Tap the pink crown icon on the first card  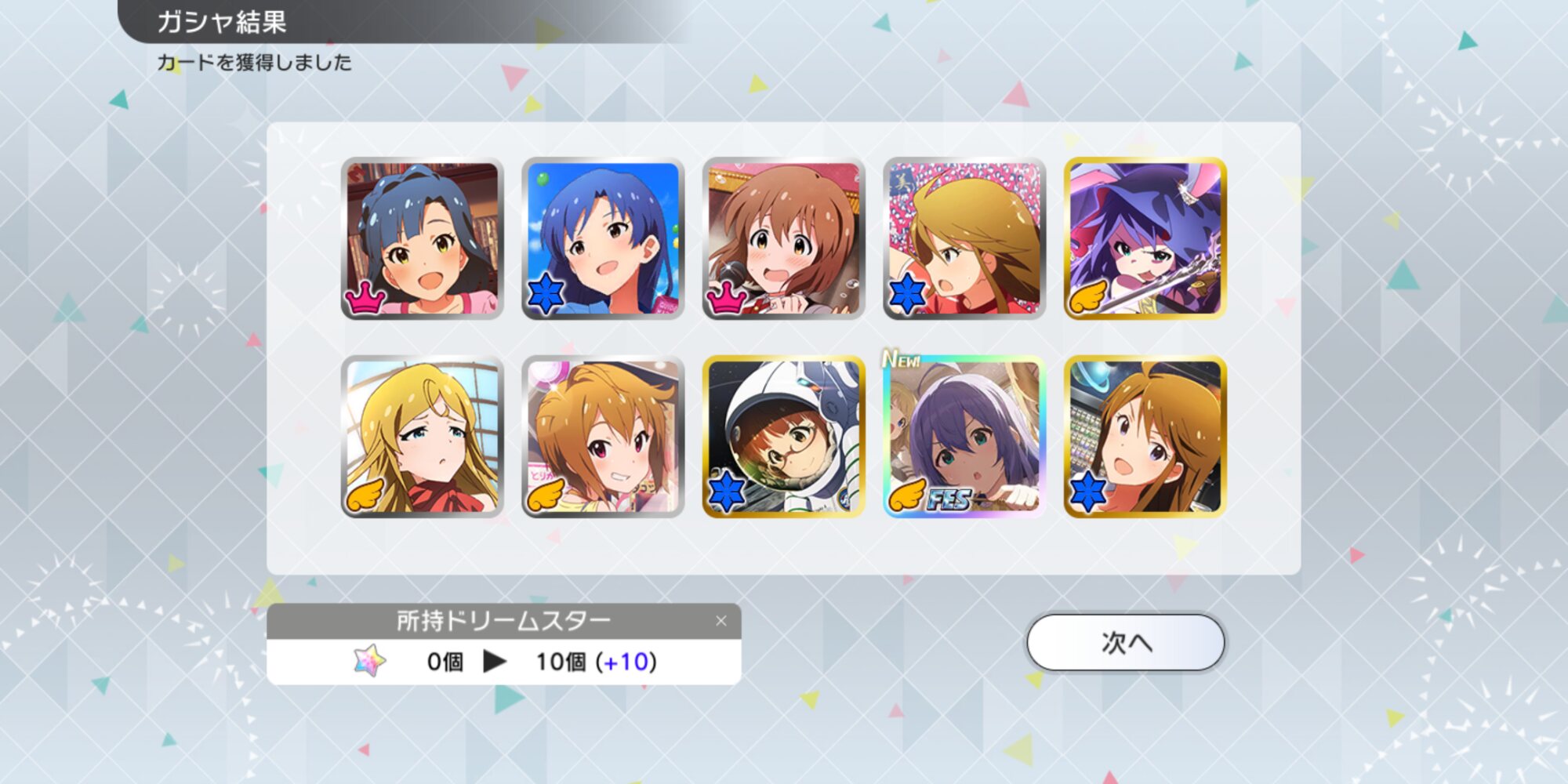[365, 297]
